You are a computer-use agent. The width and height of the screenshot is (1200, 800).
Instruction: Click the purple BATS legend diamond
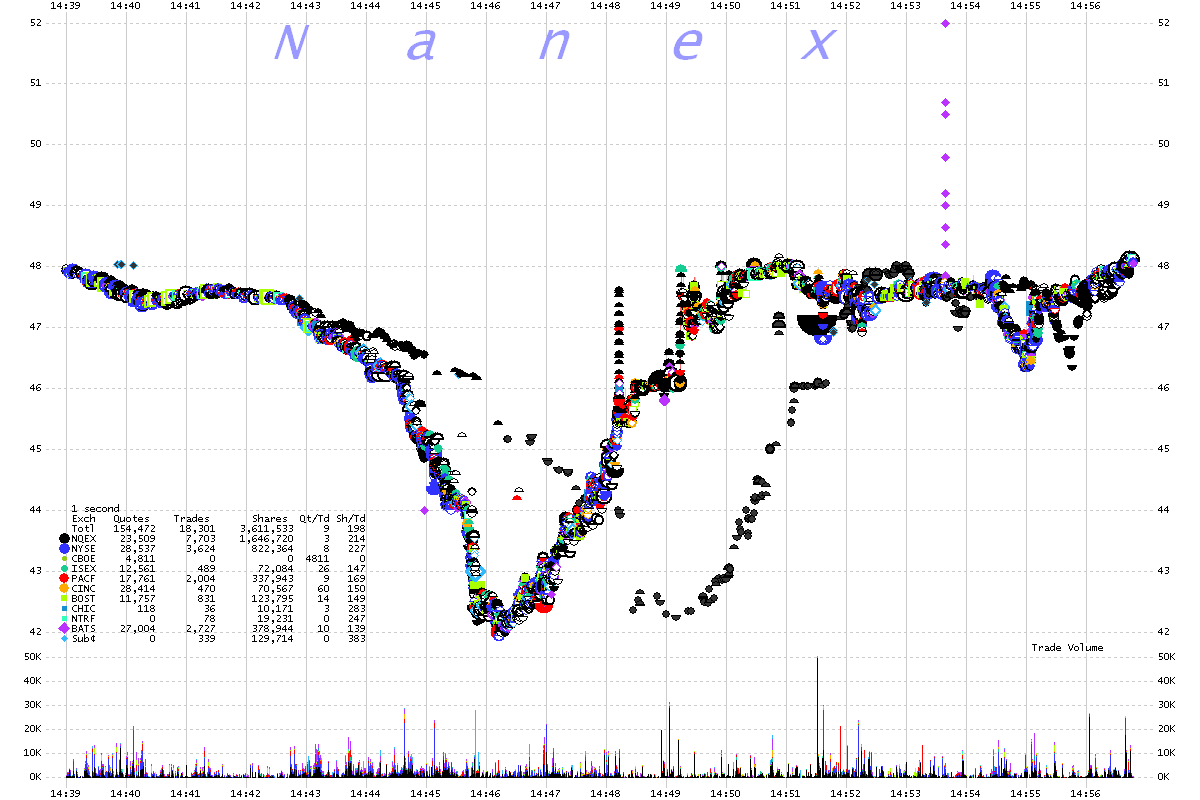[64, 628]
